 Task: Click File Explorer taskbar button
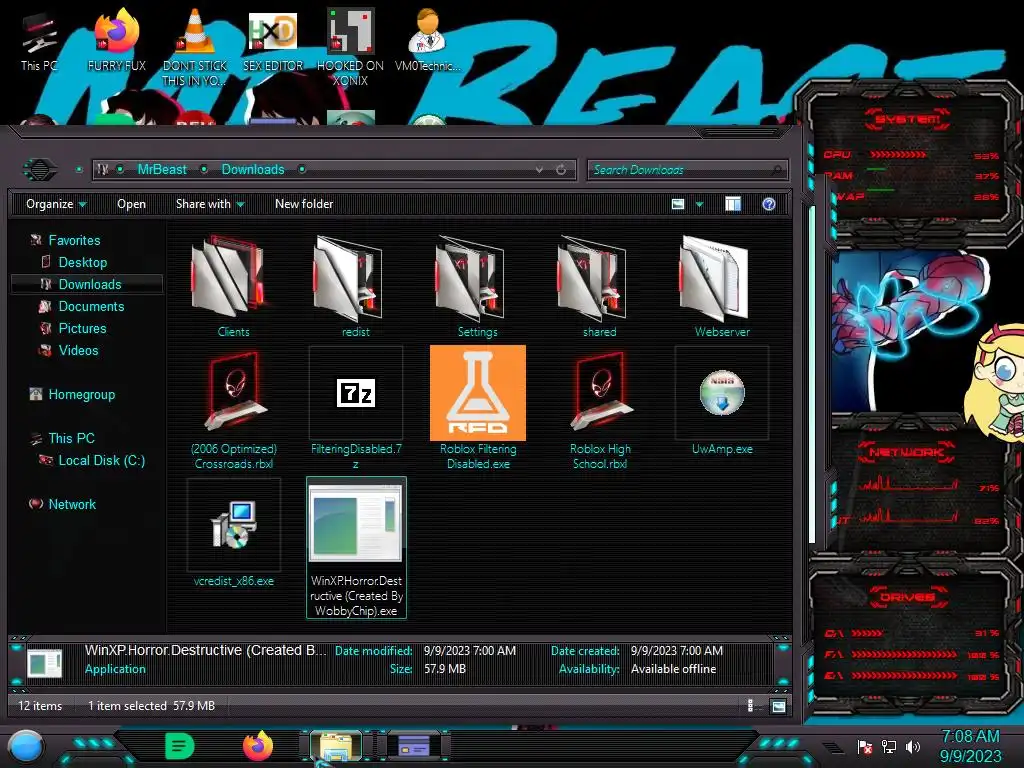[336, 746]
